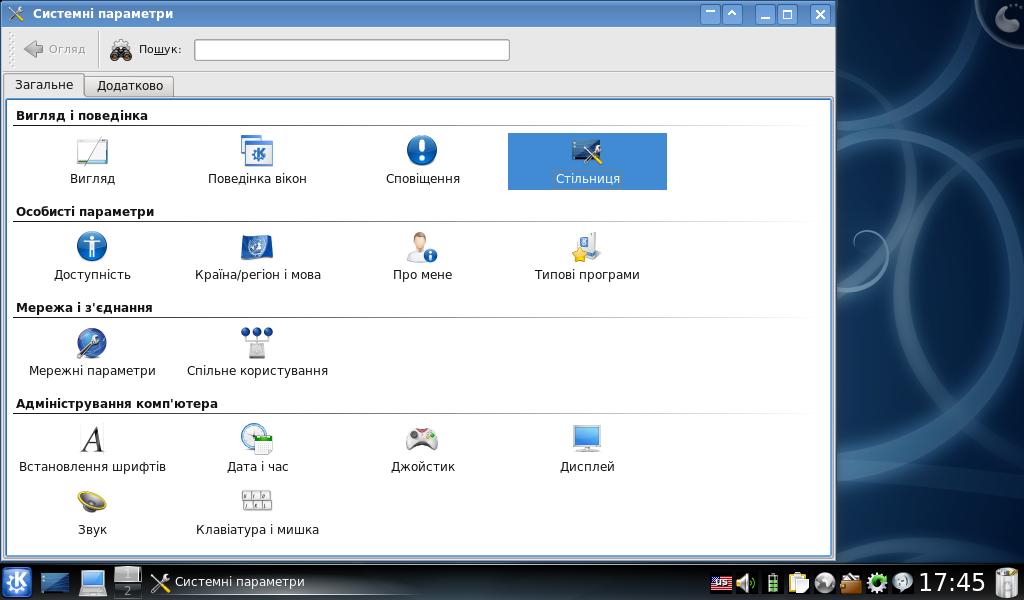Open Дата і час settings
Image resolution: width=1024 pixels, height=600 pixels.
(x=257, y=449)
